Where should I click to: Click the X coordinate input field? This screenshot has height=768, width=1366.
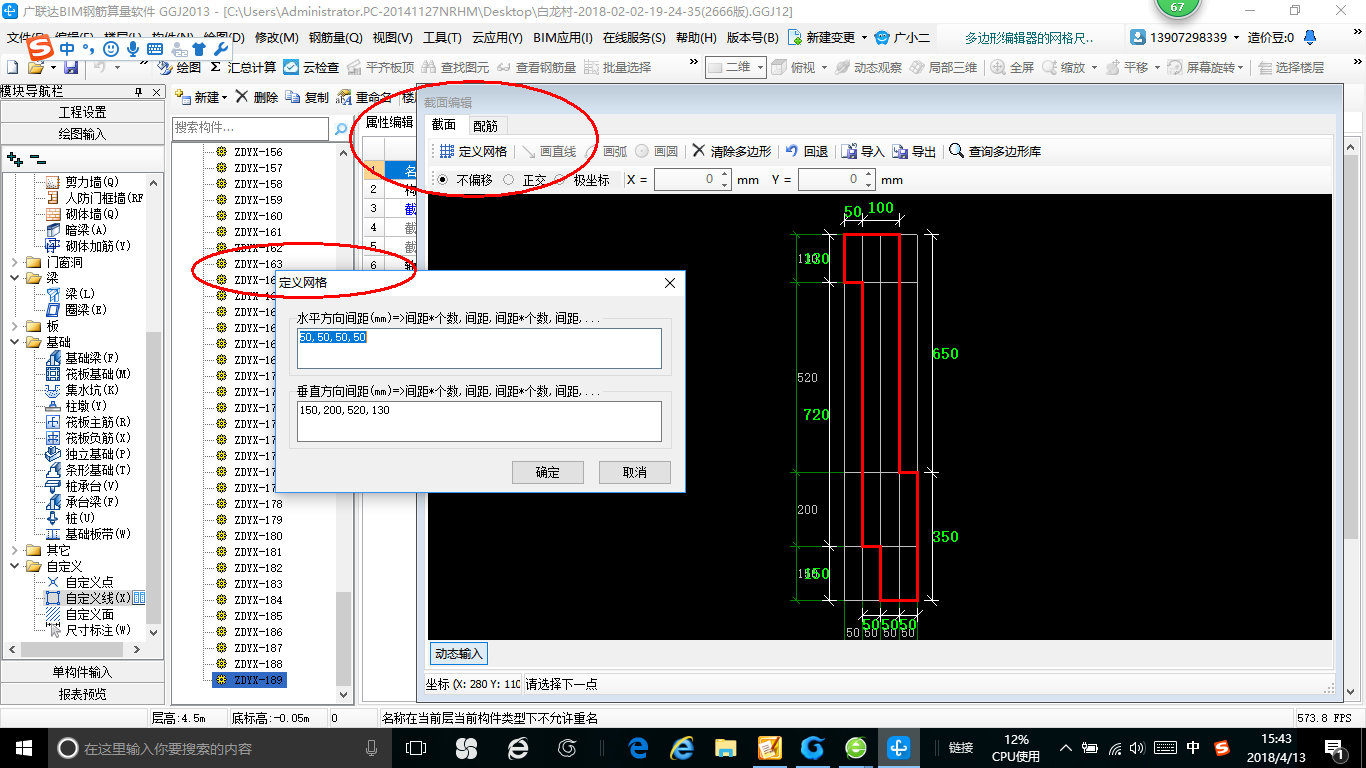tap(692, 180)
